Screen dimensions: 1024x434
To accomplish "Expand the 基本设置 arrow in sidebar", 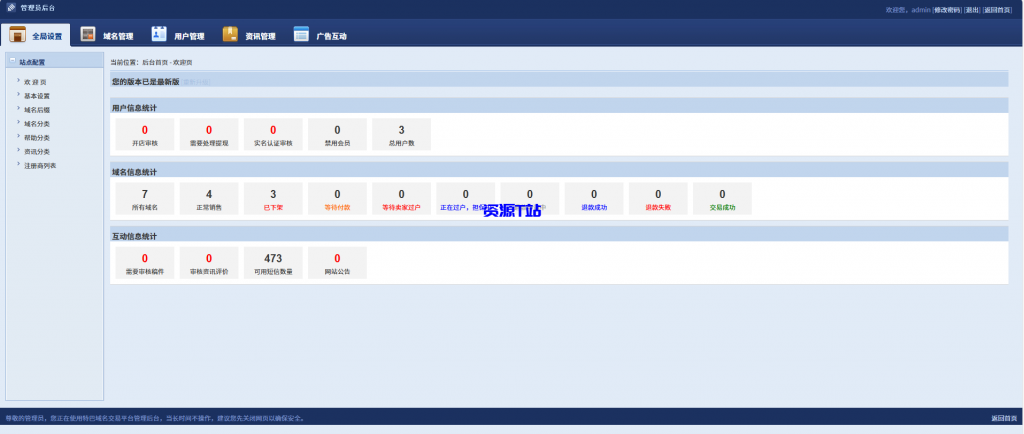I will click(x=18, y=95).
